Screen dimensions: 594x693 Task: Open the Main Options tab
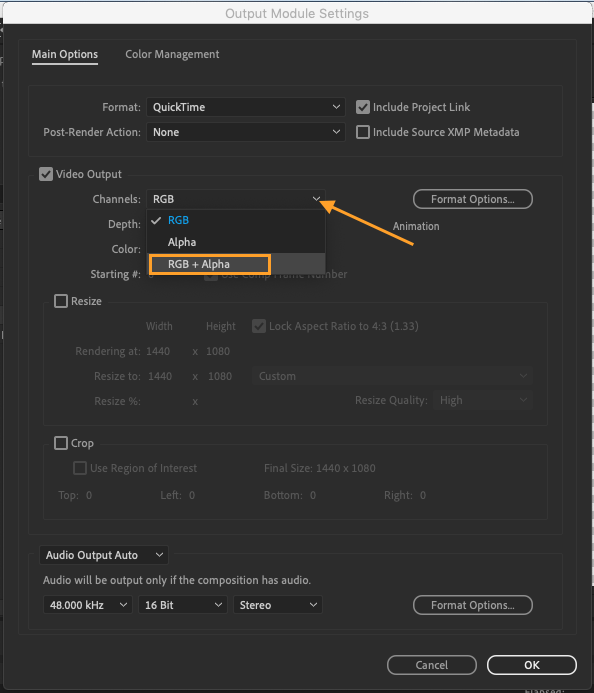coord(65,54)
